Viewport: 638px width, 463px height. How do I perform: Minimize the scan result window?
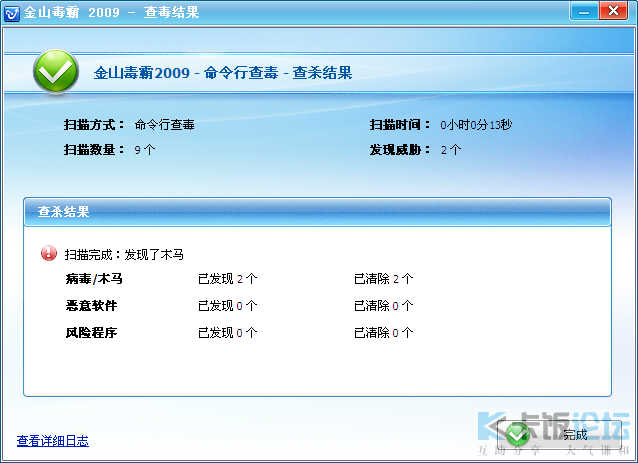point(584,11)
